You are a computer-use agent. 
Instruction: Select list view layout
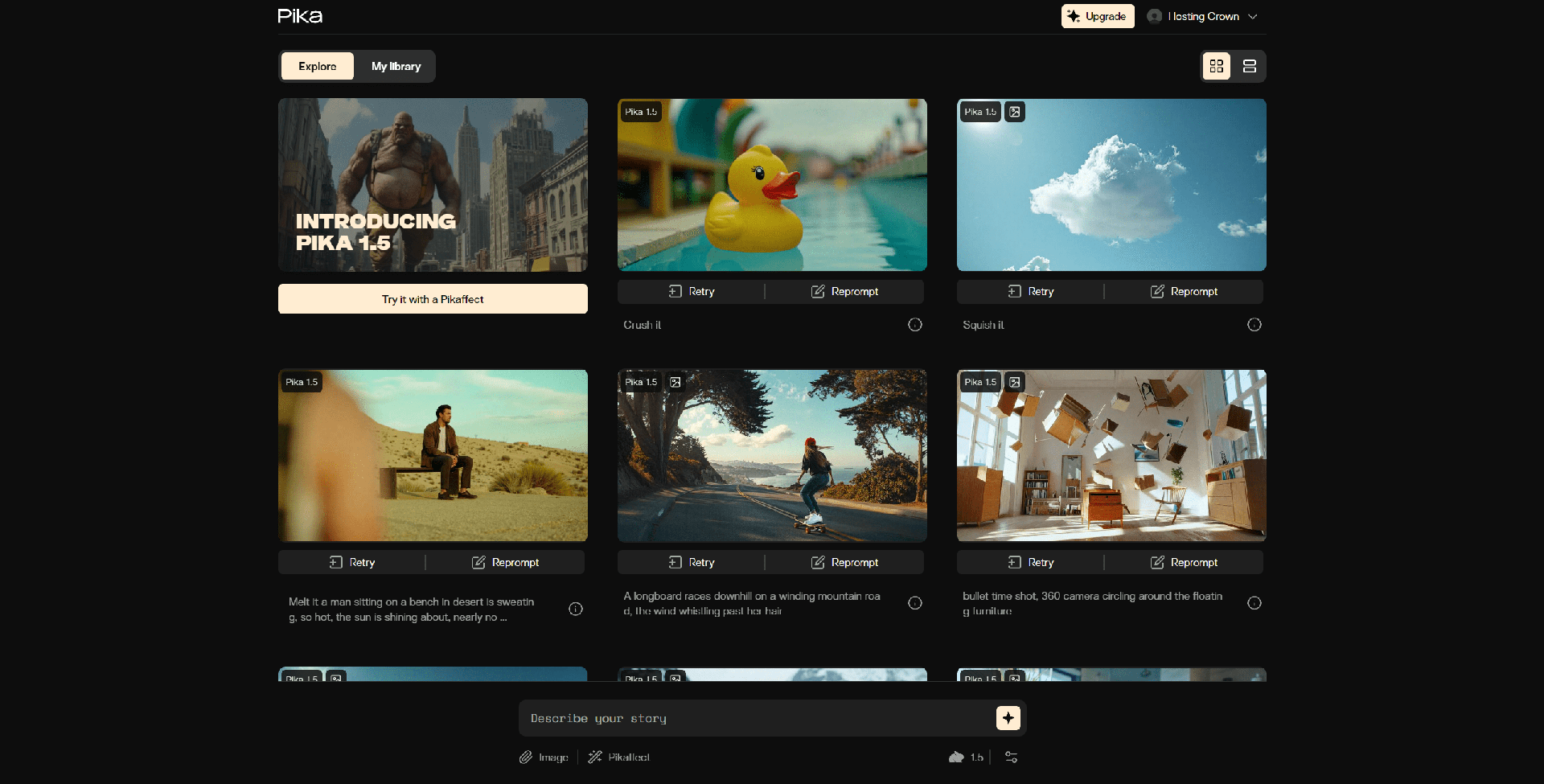[1250, 66]
